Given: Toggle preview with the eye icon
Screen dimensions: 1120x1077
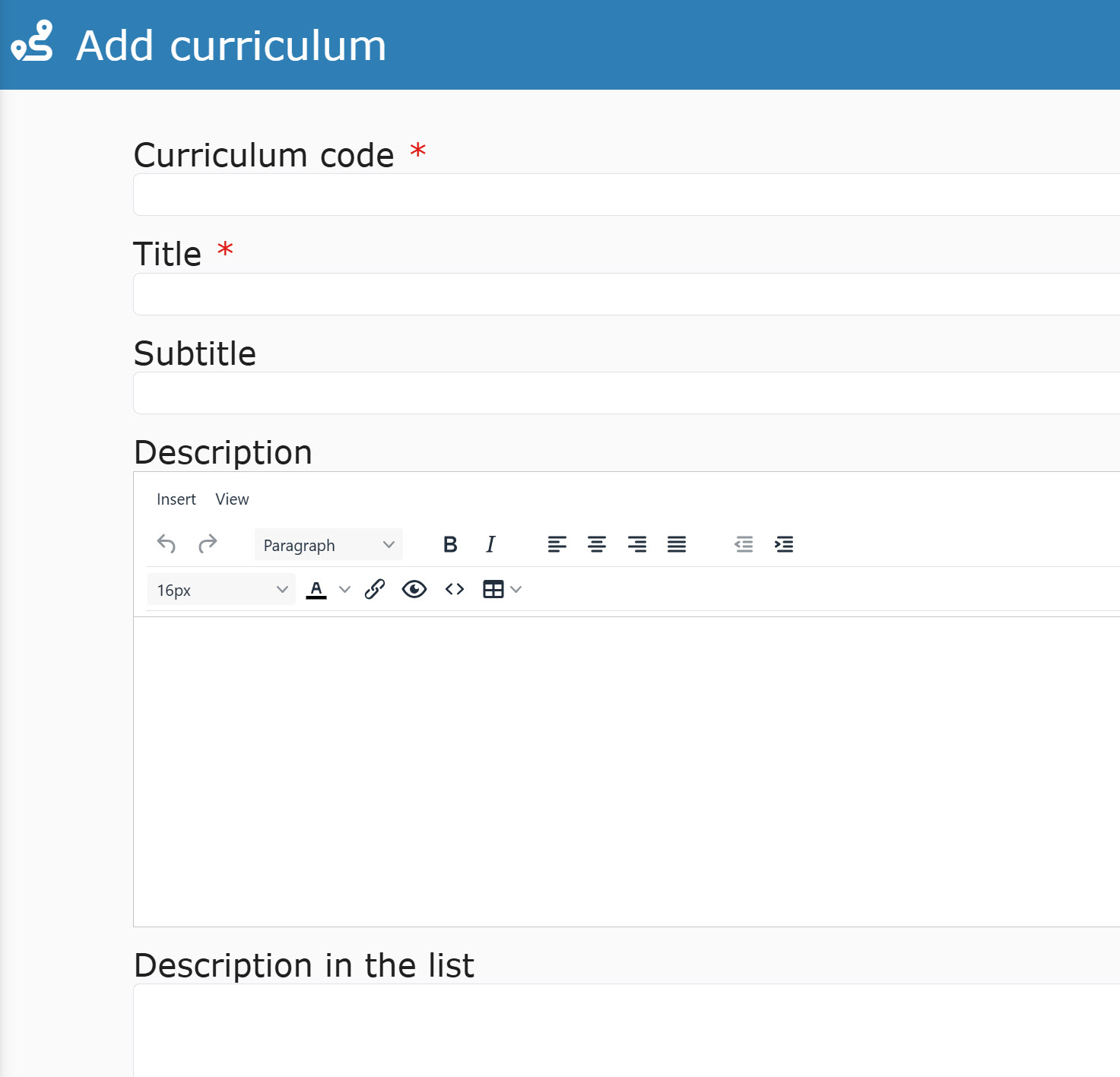Looking at the screenshot, I should point(414,589).
